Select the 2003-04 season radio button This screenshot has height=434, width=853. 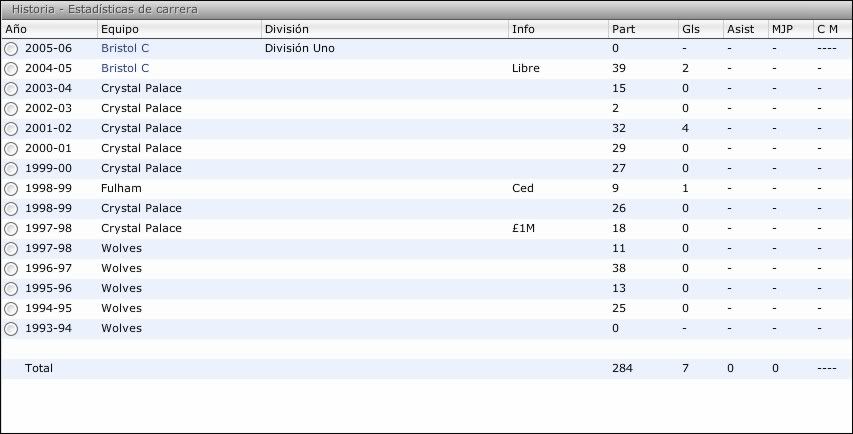[11, 89]
